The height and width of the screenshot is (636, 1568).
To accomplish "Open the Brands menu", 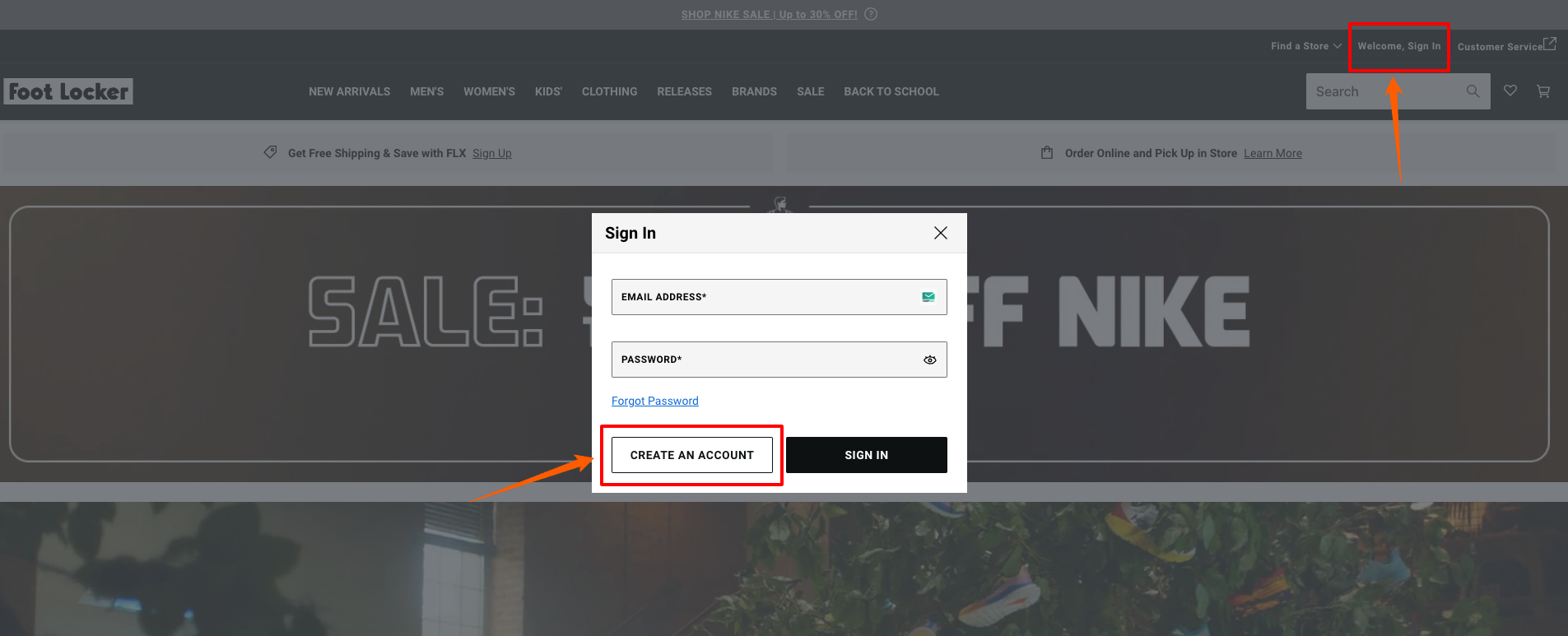I will [x=755, y=91].
